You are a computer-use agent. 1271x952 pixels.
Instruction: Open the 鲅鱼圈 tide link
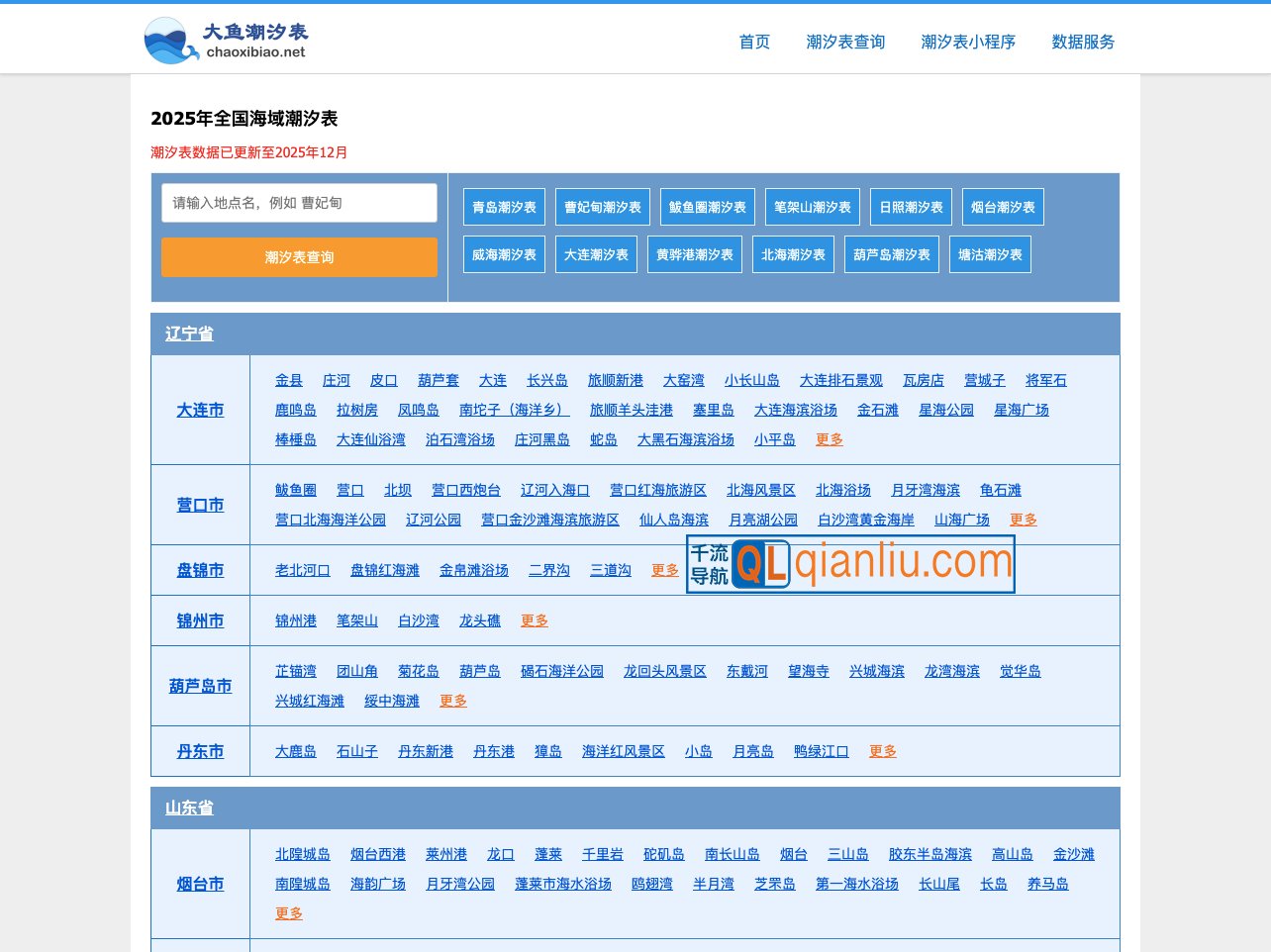pyautogui.click(x=296, y=489)
